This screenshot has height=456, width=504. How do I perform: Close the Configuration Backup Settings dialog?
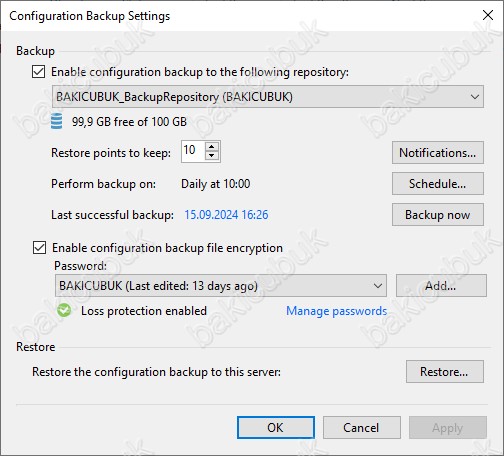(488, 15)
